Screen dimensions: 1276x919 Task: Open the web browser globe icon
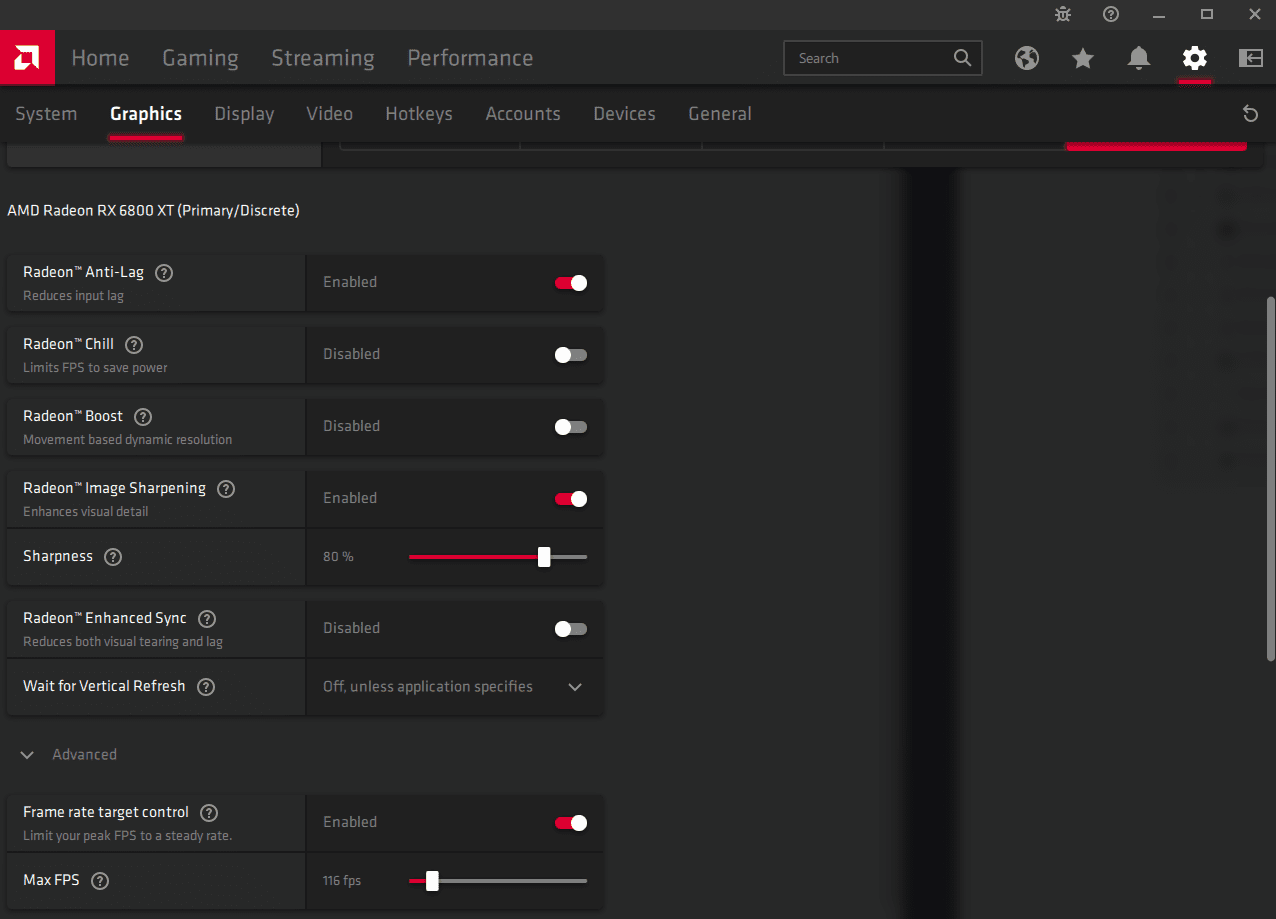pyautogui.click(x=1027, y=58)
